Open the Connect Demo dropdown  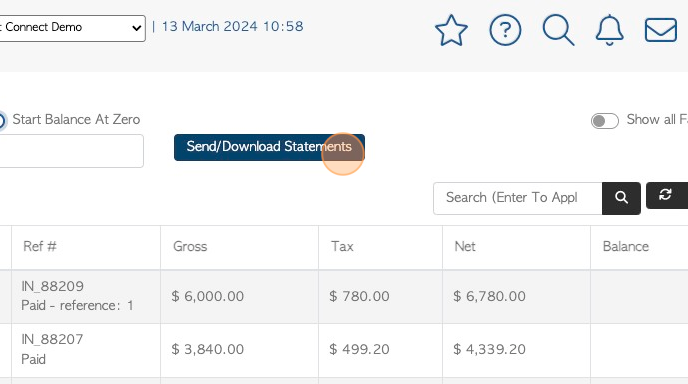point(72,28)
